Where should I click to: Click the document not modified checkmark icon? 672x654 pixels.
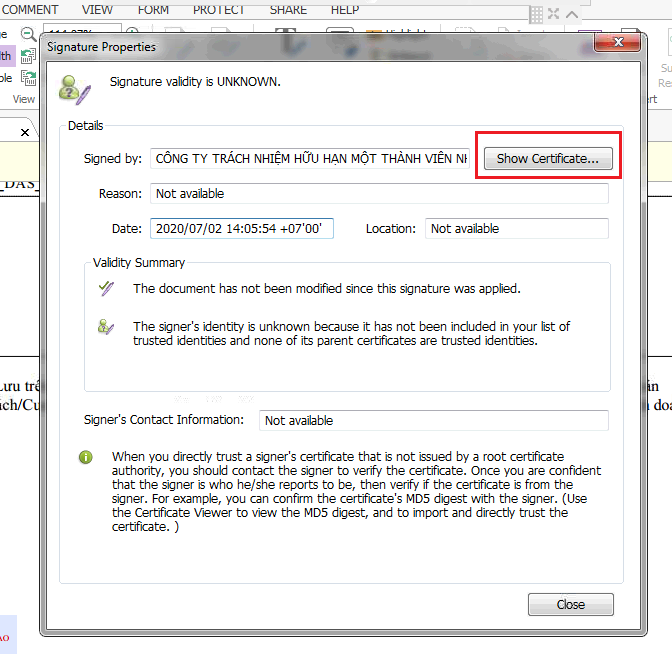pyautogui.click(x=106, y=288)
